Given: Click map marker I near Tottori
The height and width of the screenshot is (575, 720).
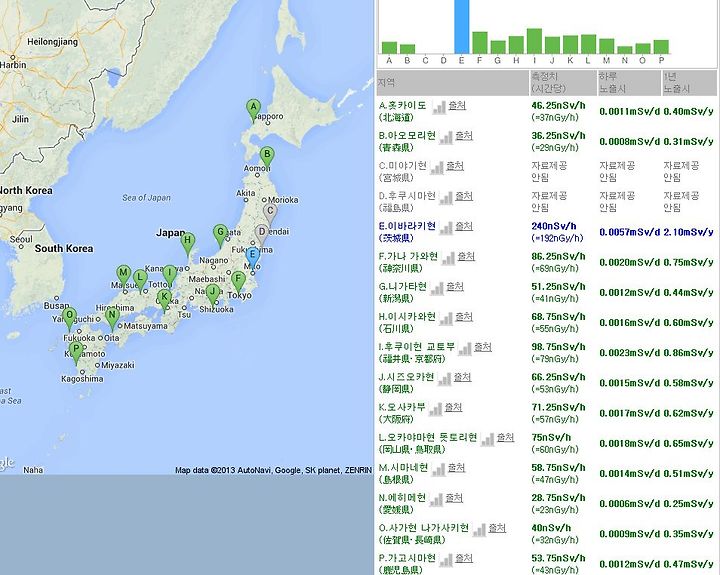Looking at the screenshot, I should pos(170,276).
